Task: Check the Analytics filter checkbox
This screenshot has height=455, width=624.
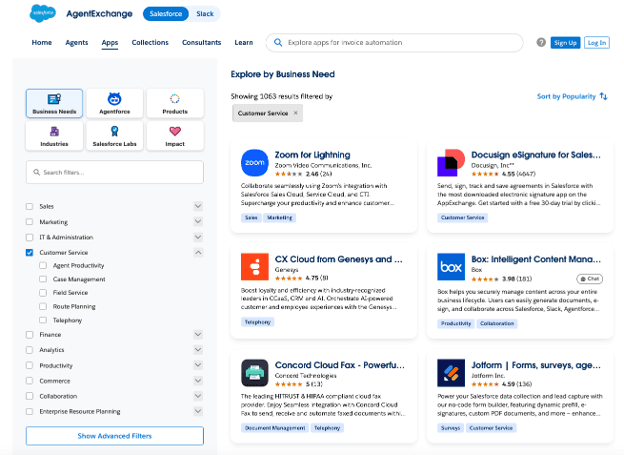Action: [29, 350]
